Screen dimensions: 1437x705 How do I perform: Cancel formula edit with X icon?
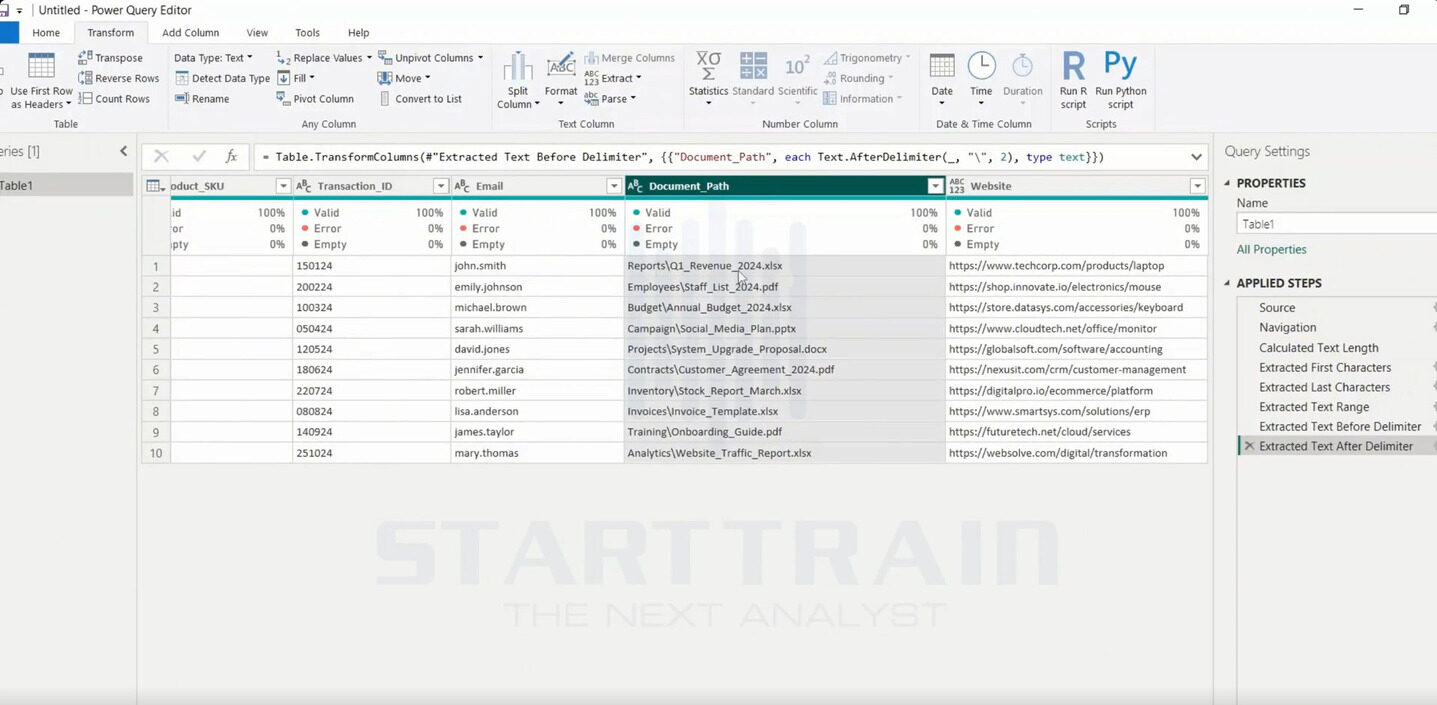161,156
